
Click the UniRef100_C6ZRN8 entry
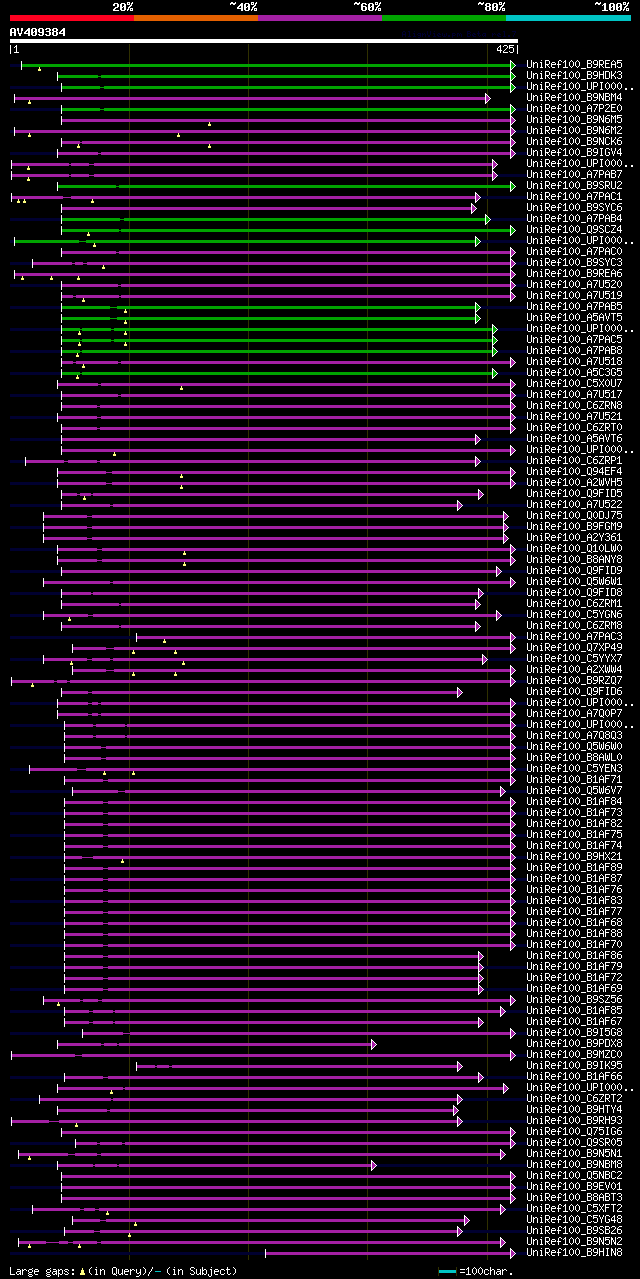574,405
